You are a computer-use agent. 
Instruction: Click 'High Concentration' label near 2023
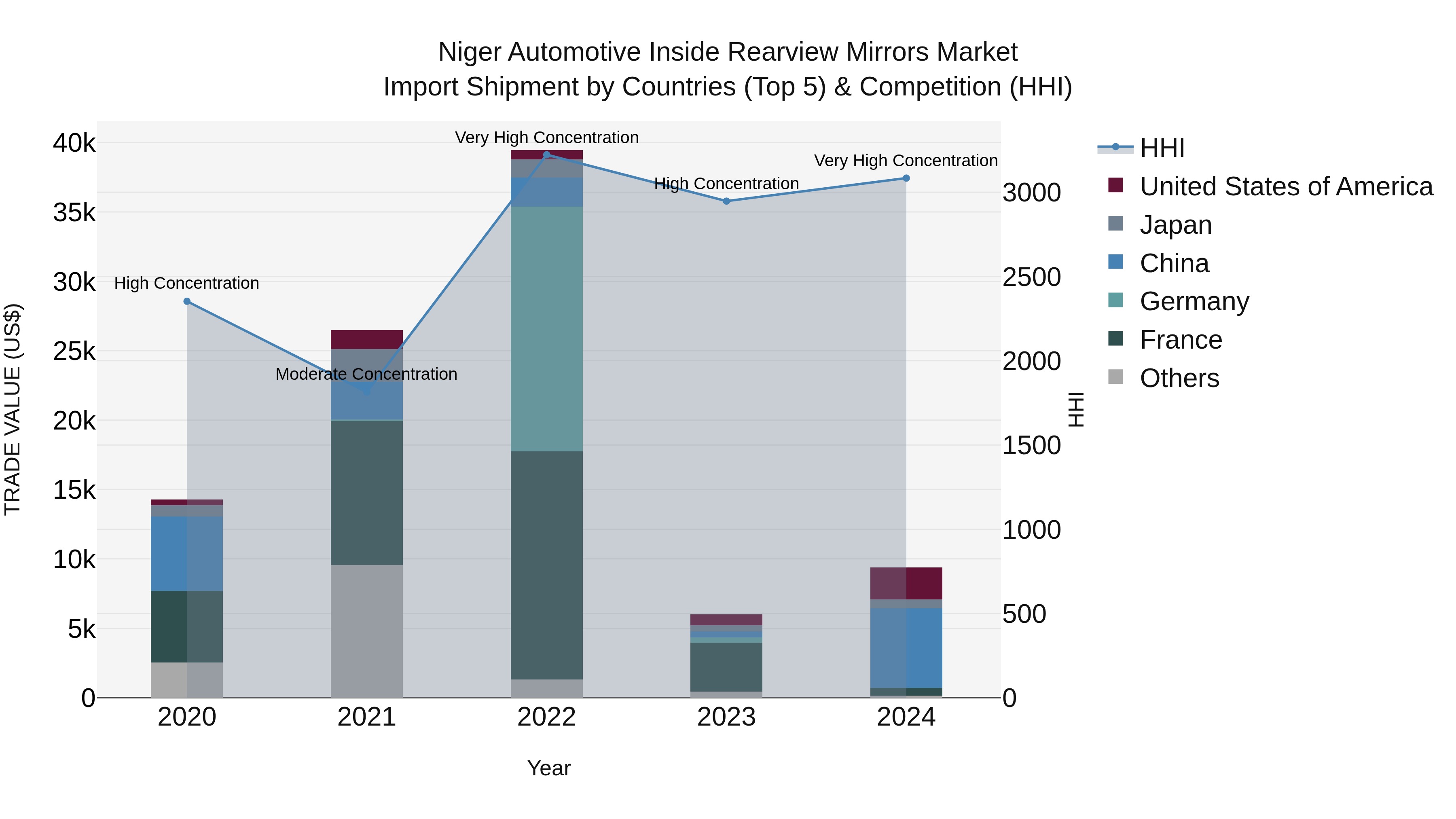point(726,184)
